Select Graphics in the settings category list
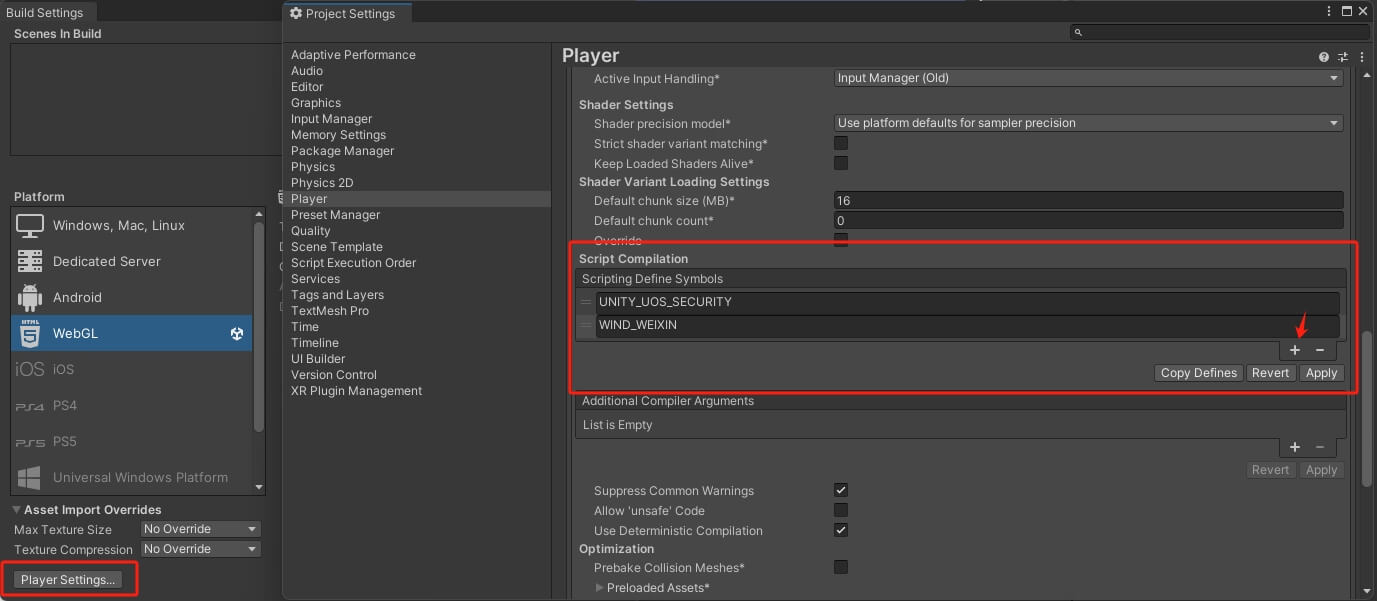The height and width of the screenshot is (601, 1377). 316,103
